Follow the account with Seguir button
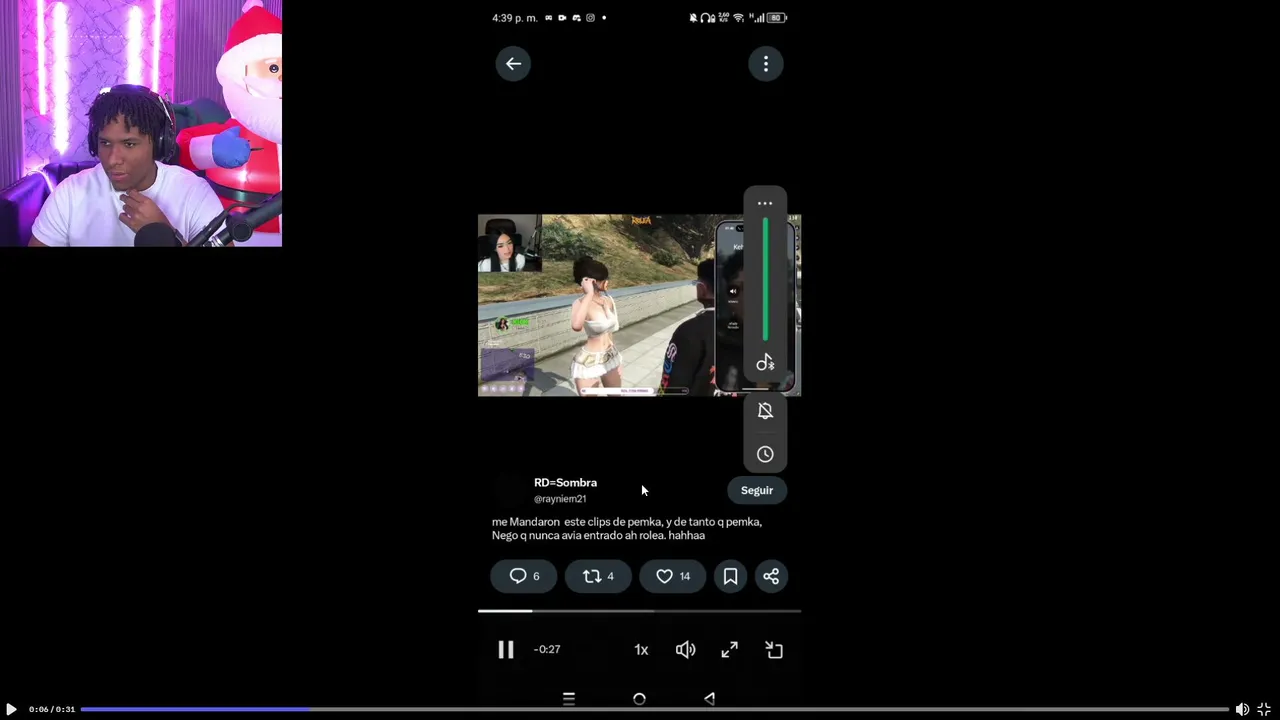1280x720 pixels. (757, 490)
